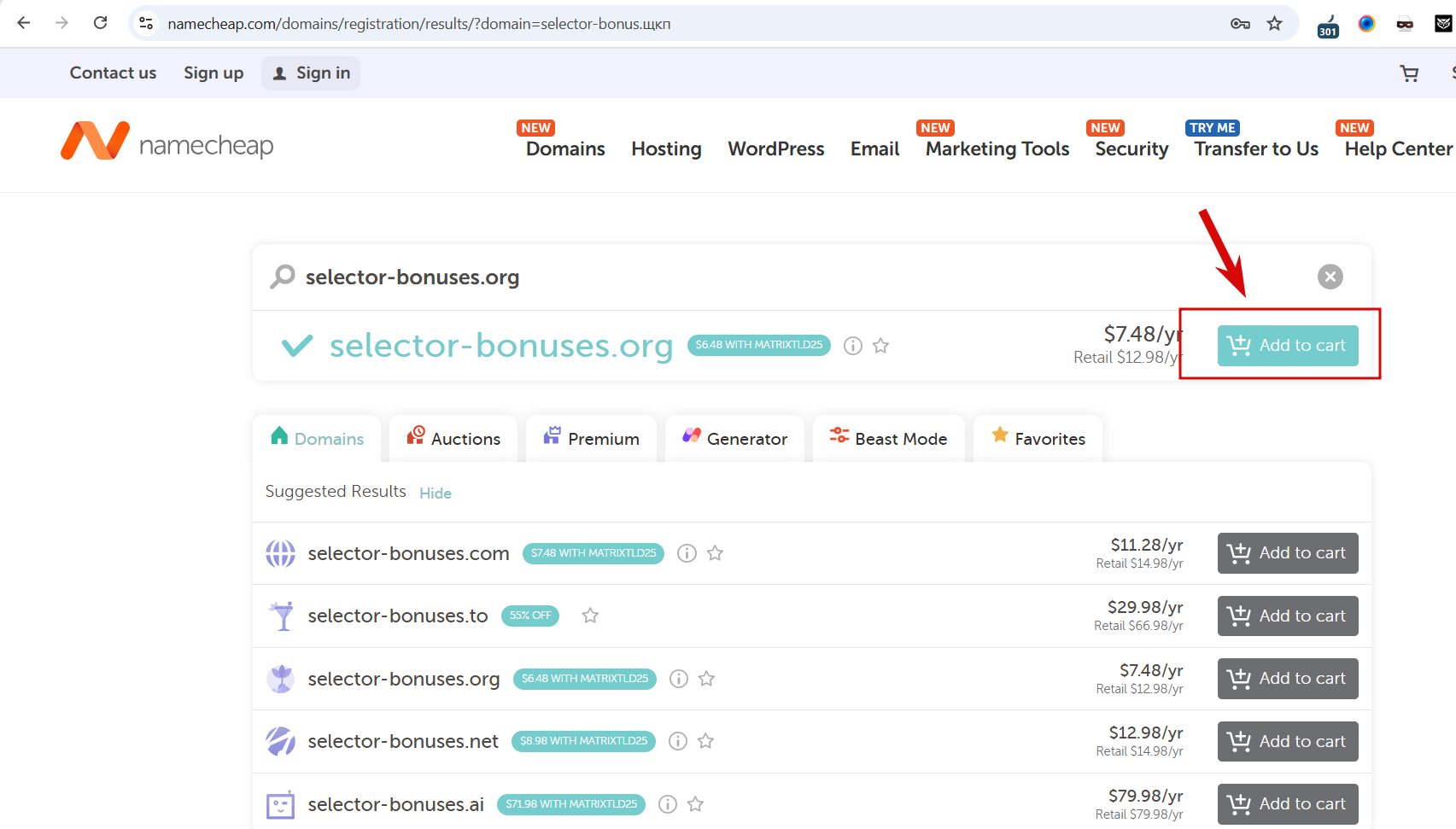Click the cocktail glass icon beside selector-bonuses.to
Screen dimensions: 1456x829
point(281,616)
